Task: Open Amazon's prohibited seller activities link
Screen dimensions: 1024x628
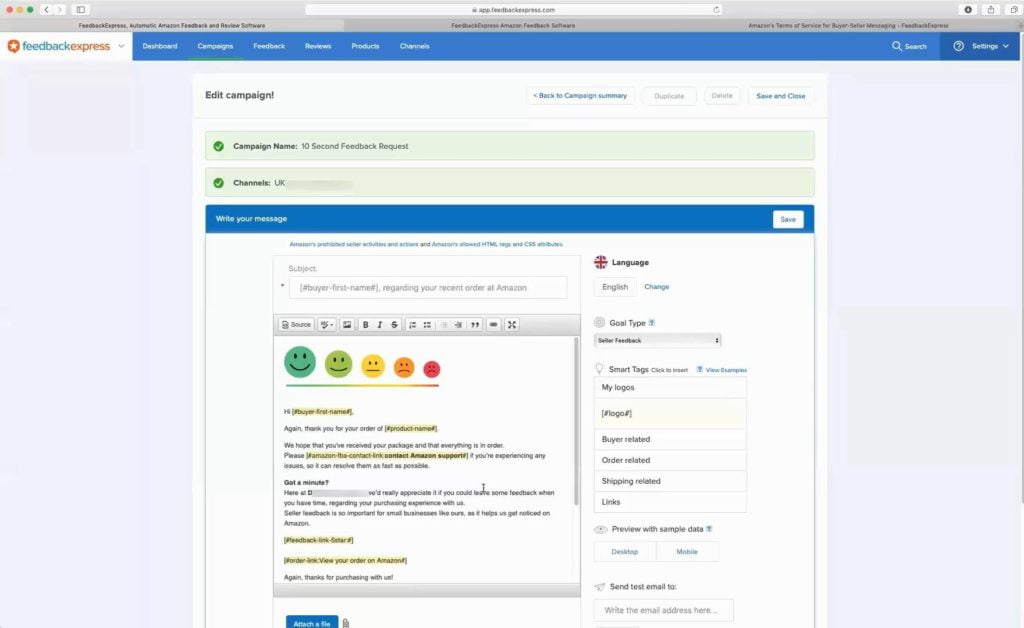Action: click(353, 244)
